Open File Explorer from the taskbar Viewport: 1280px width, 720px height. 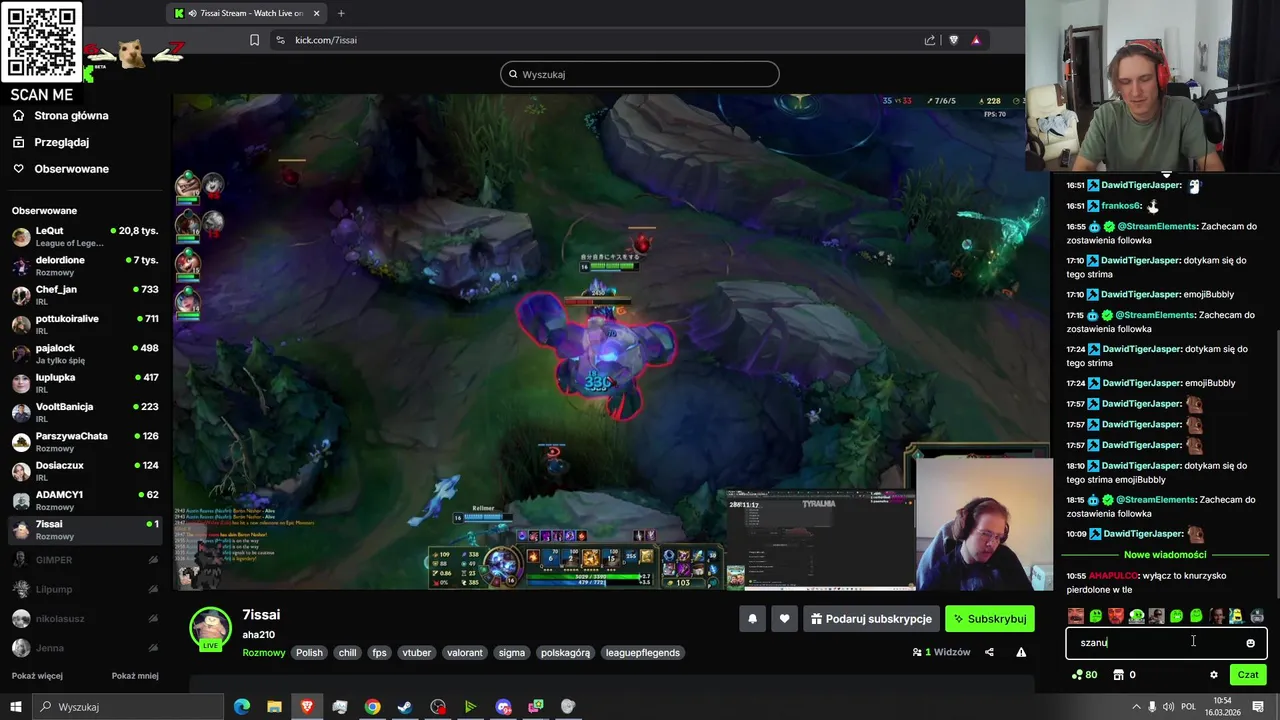(x=274, y=707)
